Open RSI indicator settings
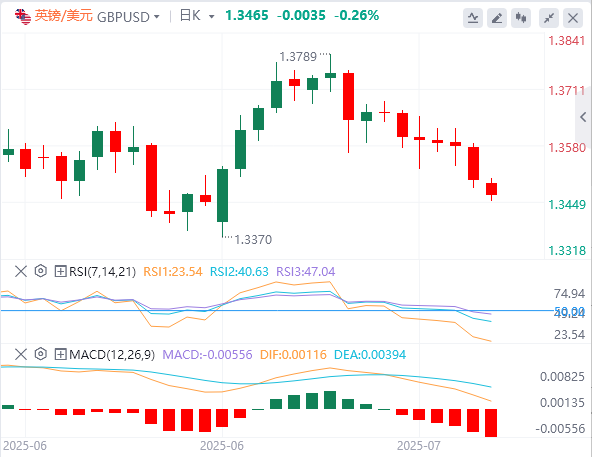 coord(41,271)
